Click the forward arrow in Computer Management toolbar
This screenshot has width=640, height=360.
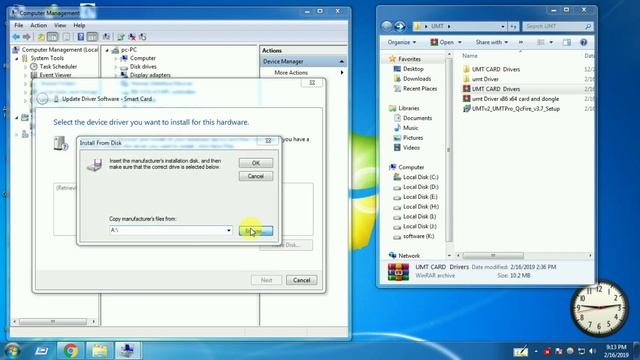pos(27,37)
